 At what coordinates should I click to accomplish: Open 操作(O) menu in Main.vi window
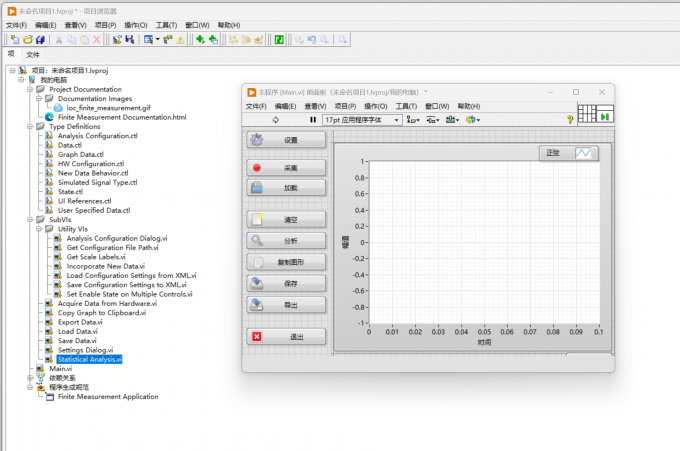(376, 106)
